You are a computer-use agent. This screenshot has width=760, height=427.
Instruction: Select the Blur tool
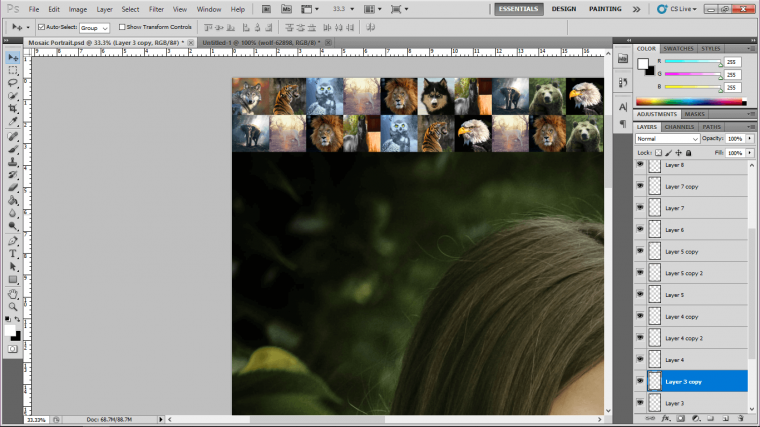(x=13, y=213)
